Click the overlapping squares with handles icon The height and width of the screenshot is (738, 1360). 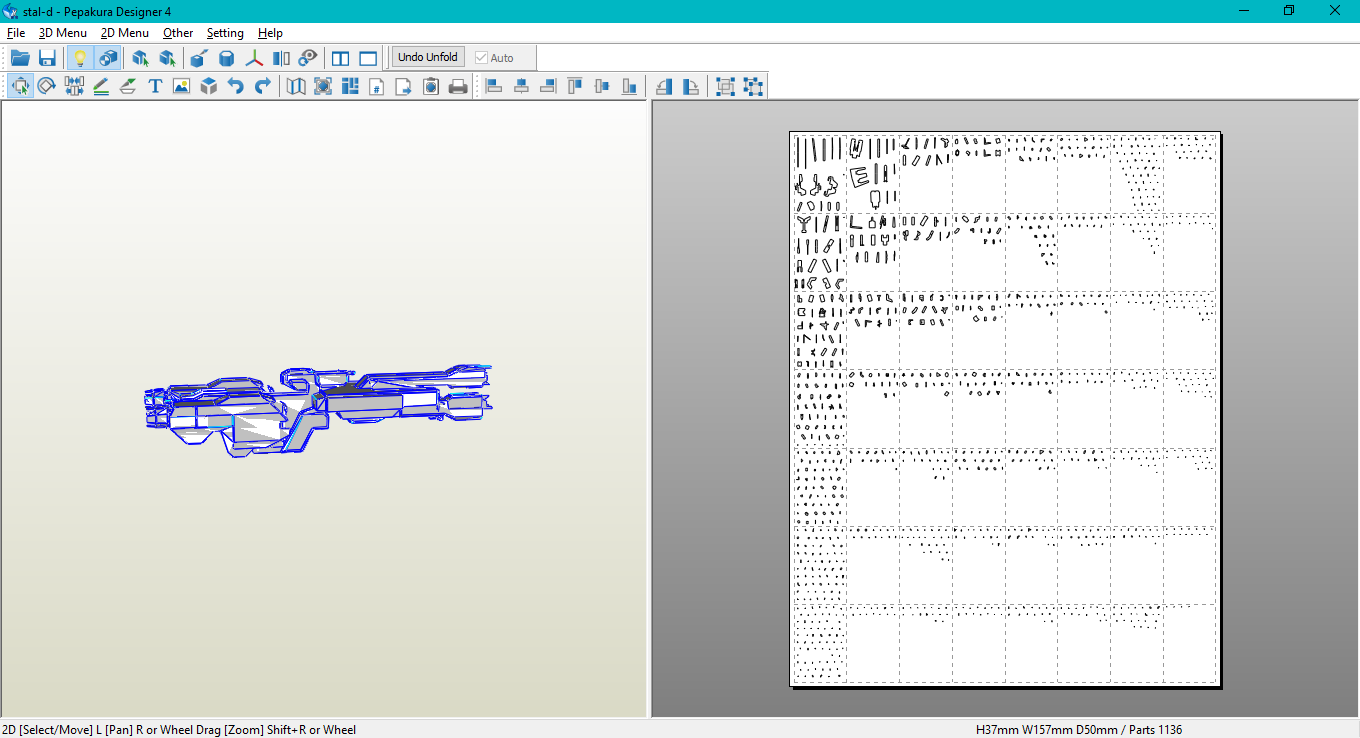[x=726, y=86]
